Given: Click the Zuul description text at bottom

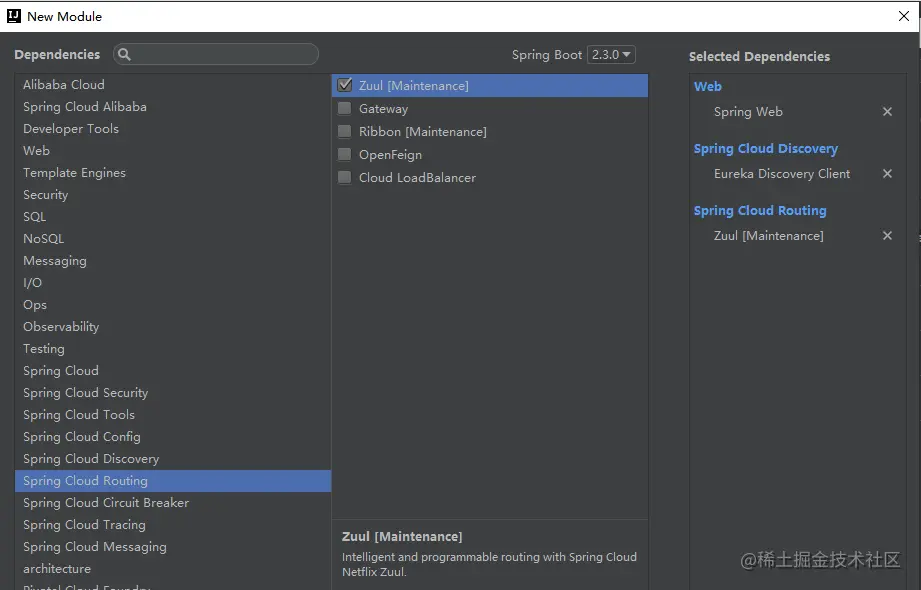Looking at the screenshot, I should point(489,564).
